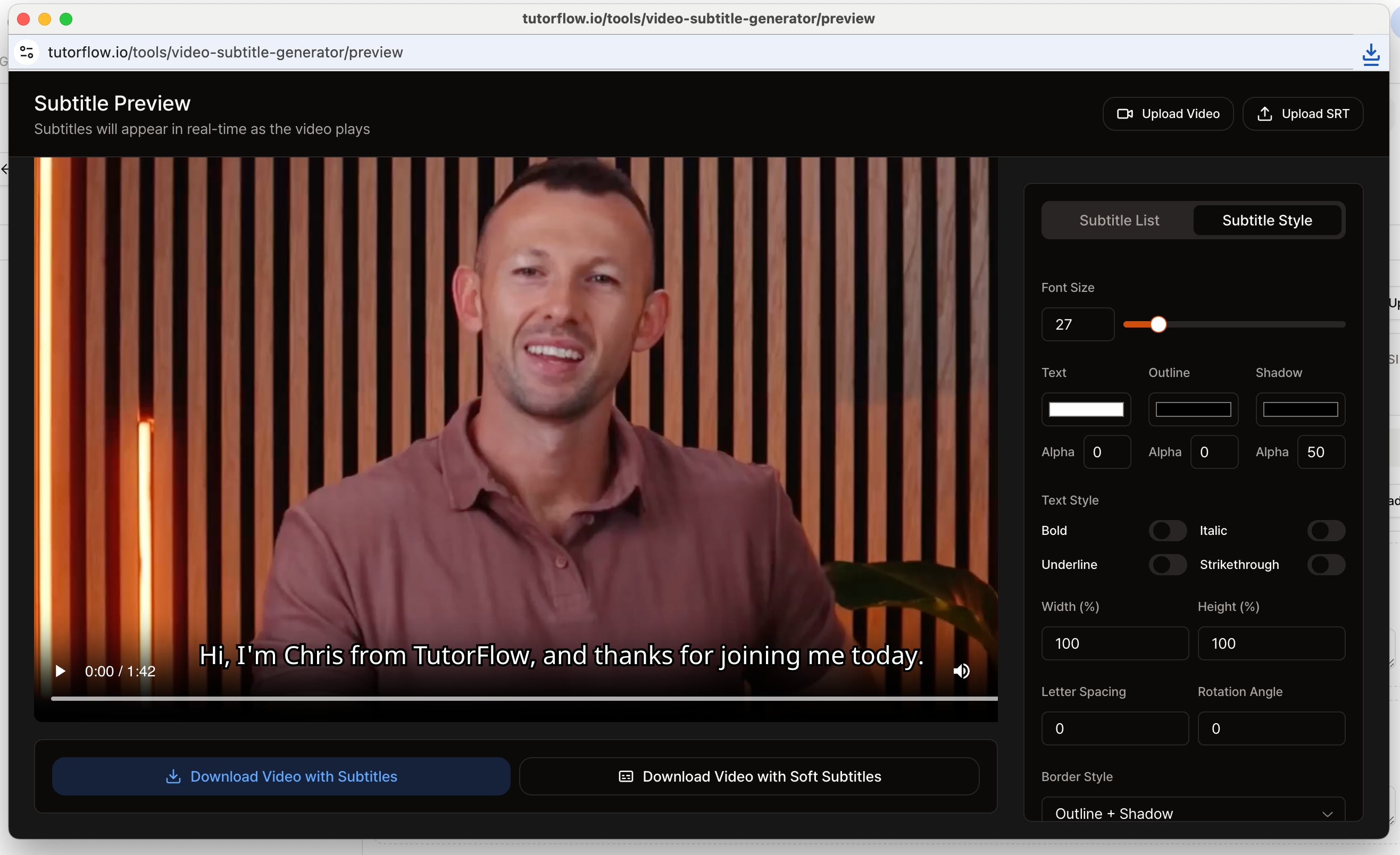
Task: Toggle Underline text style on
Action: pyautogui.click(x=1167, y=565)
